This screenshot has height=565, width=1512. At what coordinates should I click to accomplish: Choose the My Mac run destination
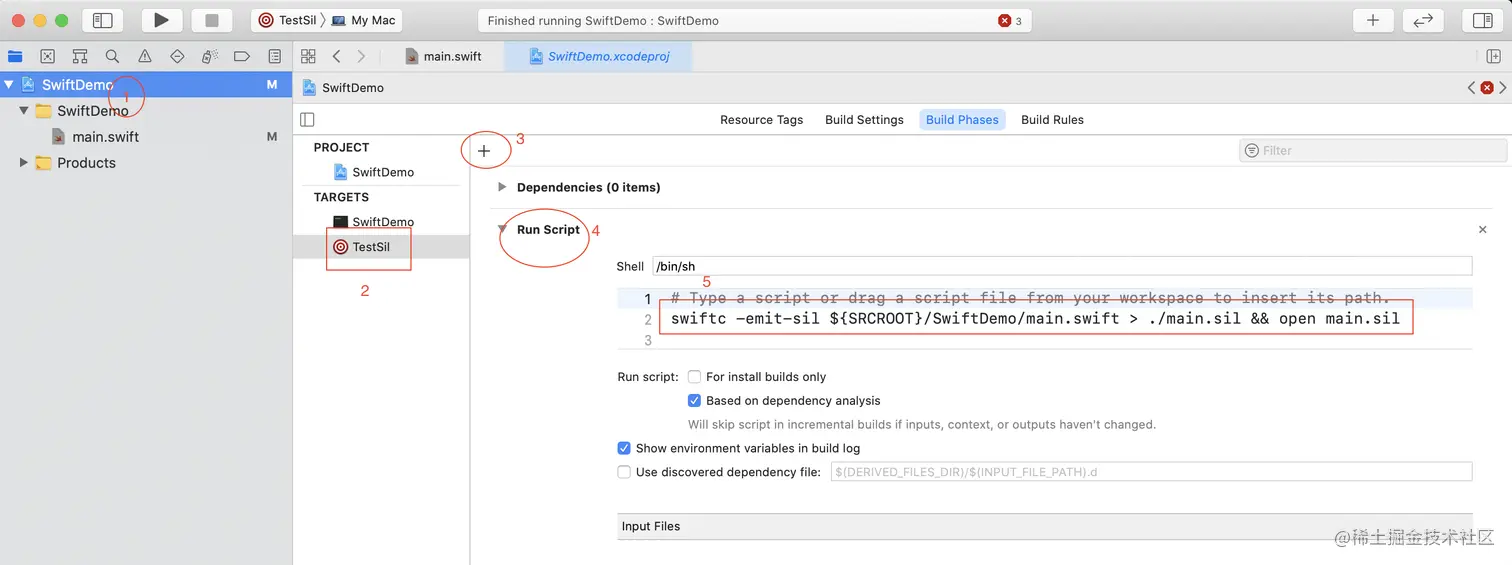point(364,20)
